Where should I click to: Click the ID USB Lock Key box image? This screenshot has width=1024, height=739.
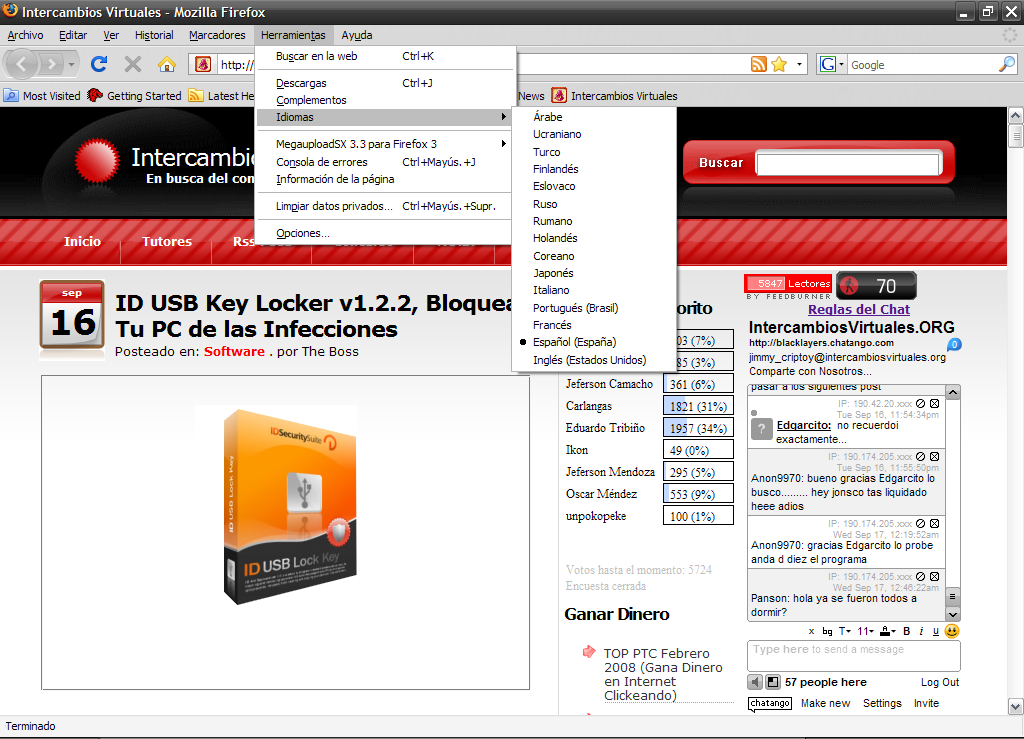point(290,506)
